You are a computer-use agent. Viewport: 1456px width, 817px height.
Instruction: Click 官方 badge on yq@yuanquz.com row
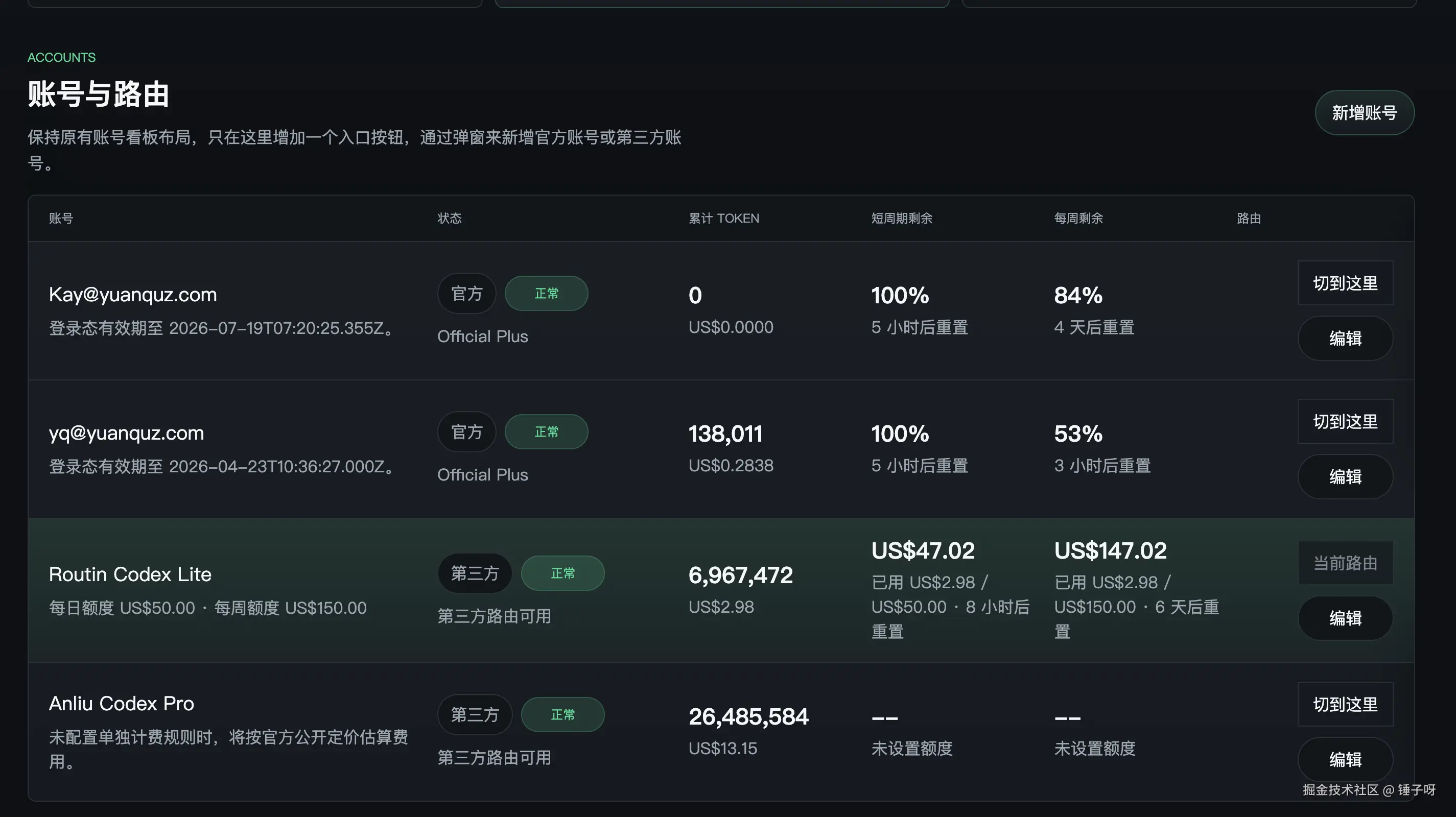pyautogui.click(x=466, y=431)
